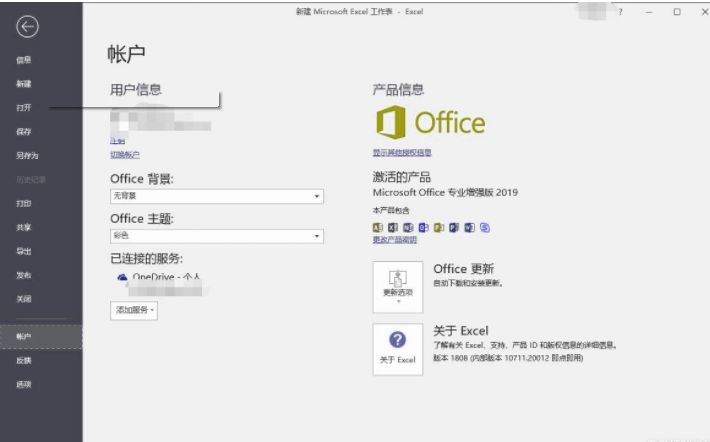Viewport: 710px width, 442px height.
Task: Open the 信息 tab in sidebar
Action: tap(24, 60)
